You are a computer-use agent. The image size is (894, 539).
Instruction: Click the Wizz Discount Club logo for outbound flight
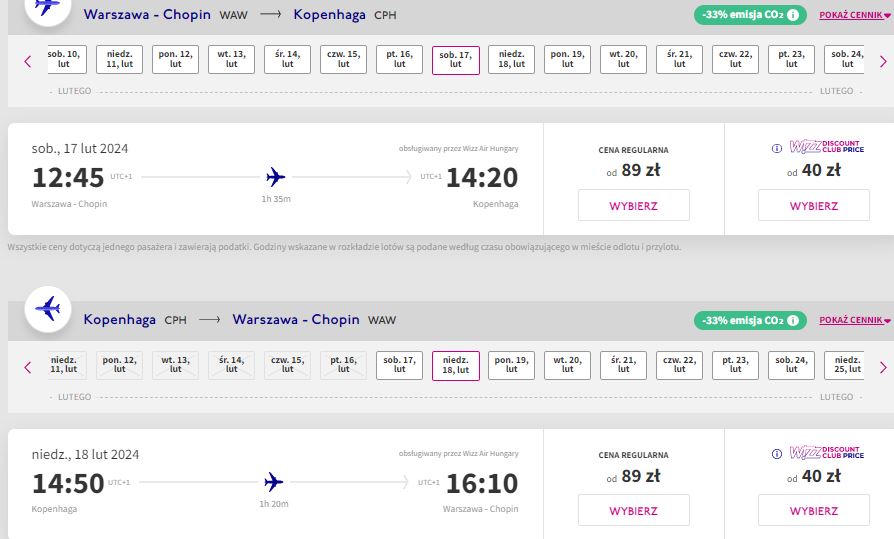826,147
